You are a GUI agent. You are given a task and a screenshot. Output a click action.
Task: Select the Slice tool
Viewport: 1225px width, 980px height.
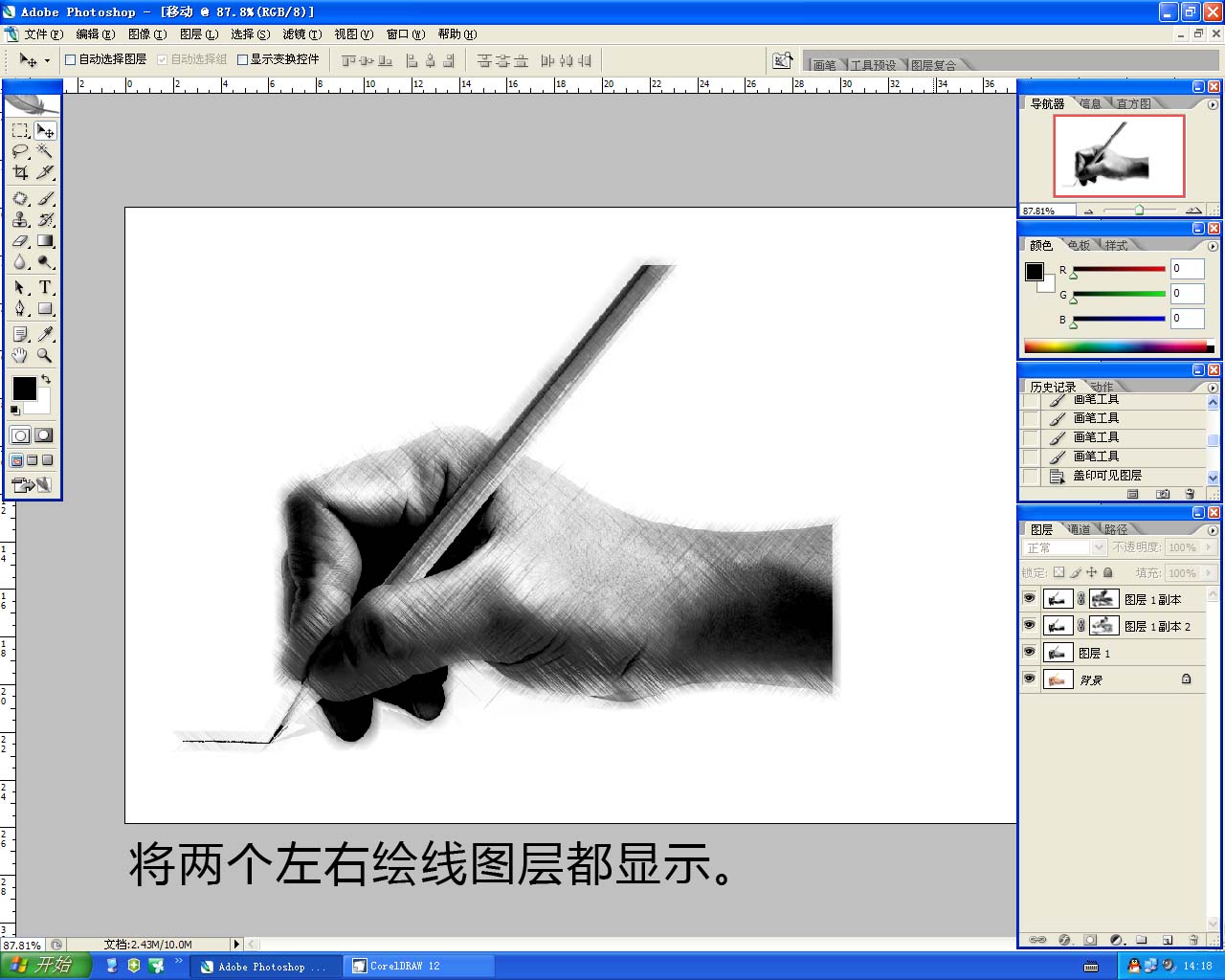[45, 172]
